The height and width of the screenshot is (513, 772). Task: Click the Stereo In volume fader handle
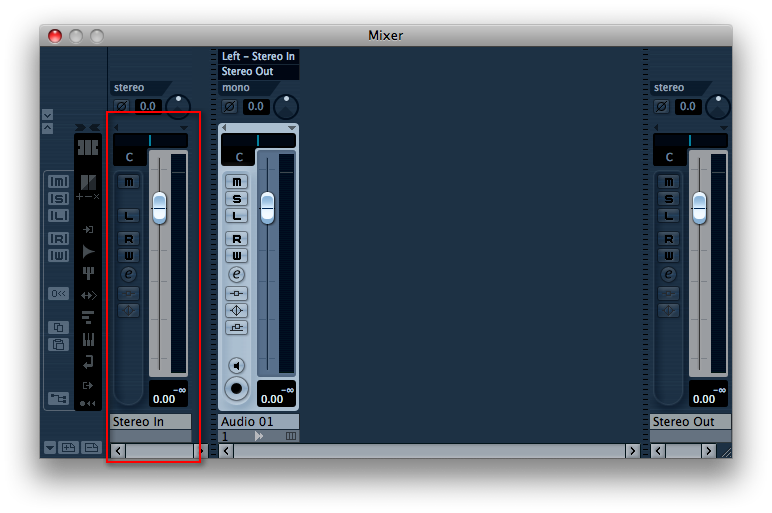(x=159, y=207)
